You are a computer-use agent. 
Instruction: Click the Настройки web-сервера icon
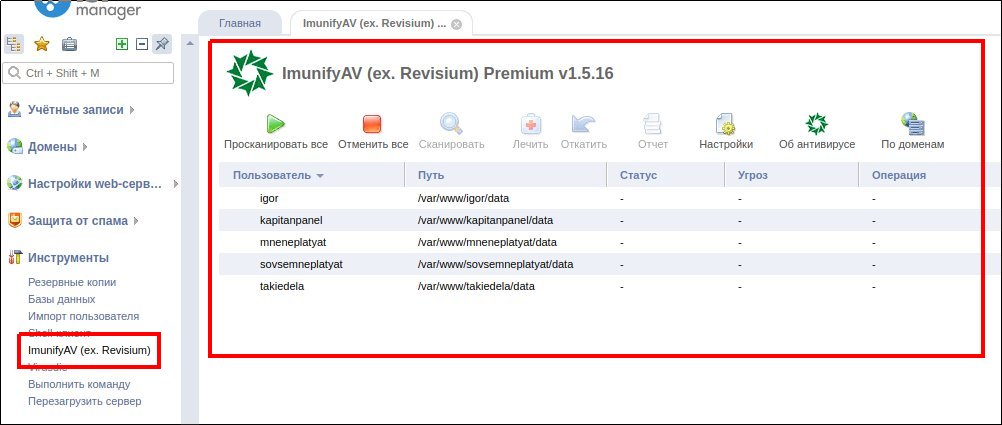[x=14, y=183]
